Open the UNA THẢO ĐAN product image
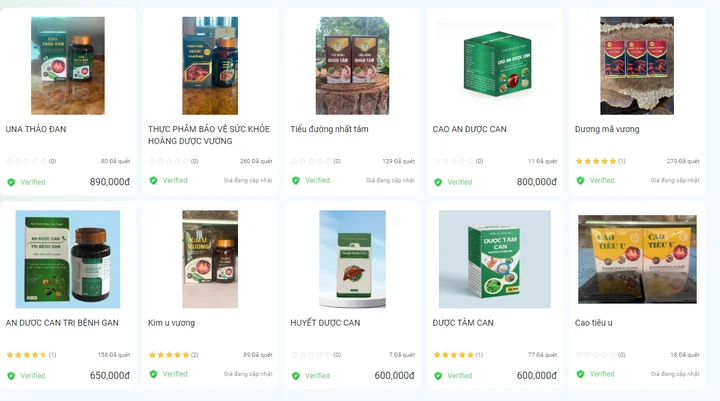Viewport: 720px width, 401px height. (x=68, y=66)
